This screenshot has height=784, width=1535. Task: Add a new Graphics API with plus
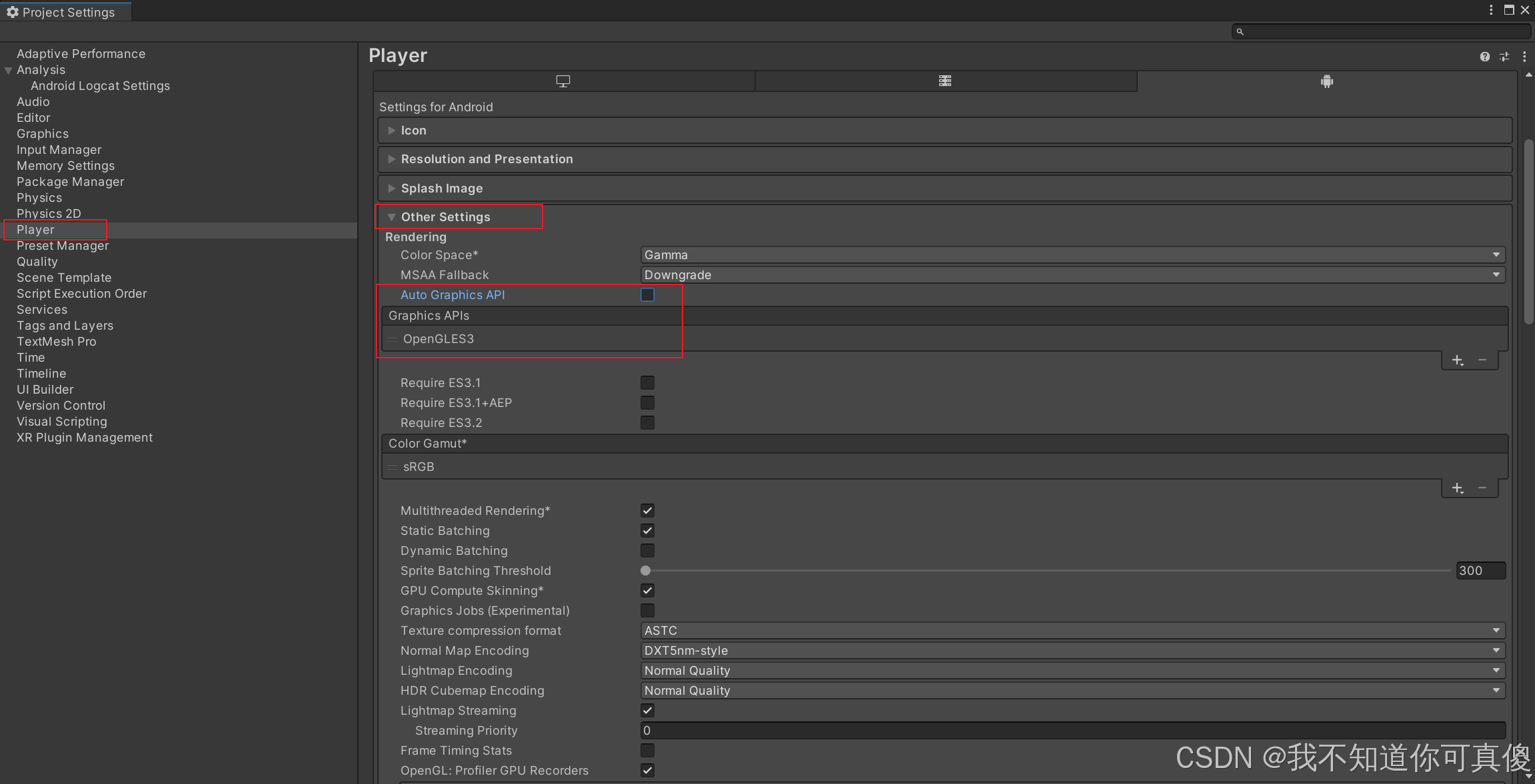coord(1458,360)
